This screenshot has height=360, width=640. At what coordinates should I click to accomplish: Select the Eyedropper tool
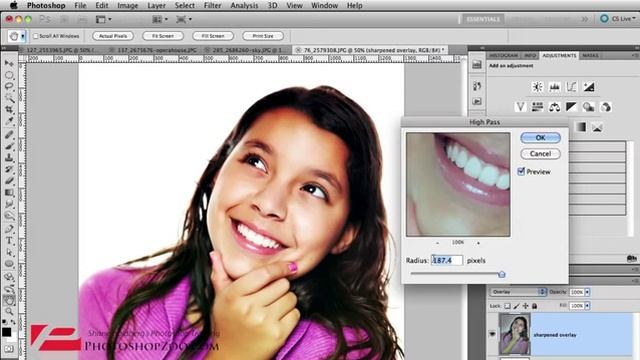(9, 121)
